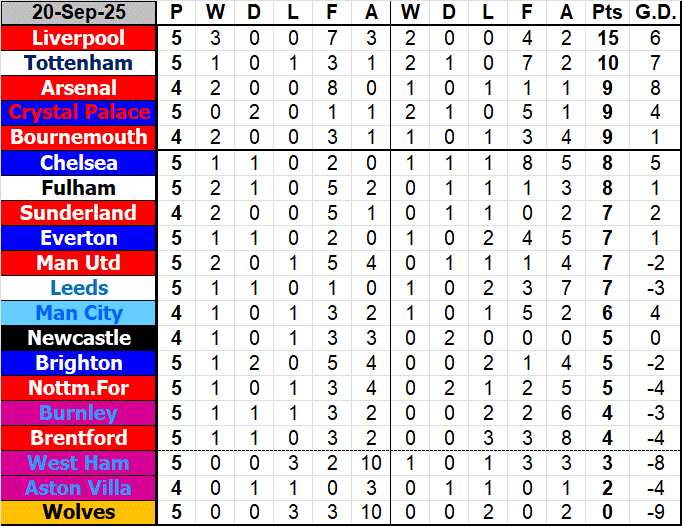Click the Man City team cell
682x526 pixels.
pyautogui.click(x=79, y=313)
